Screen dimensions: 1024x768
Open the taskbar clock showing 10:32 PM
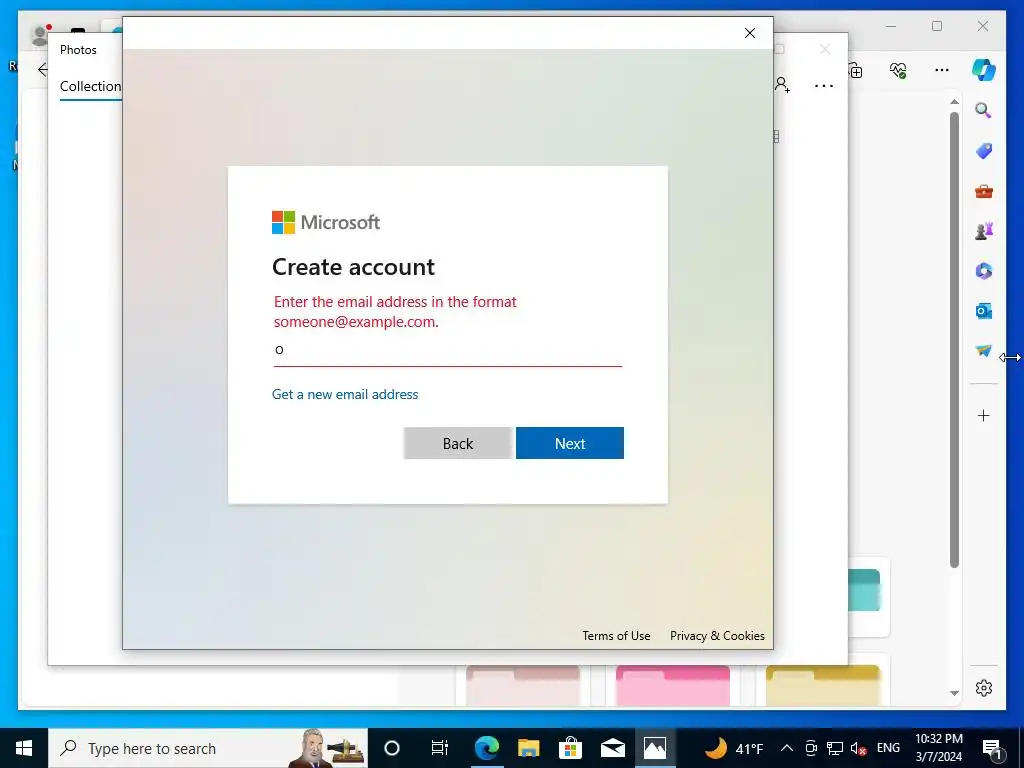coord(938,748)
